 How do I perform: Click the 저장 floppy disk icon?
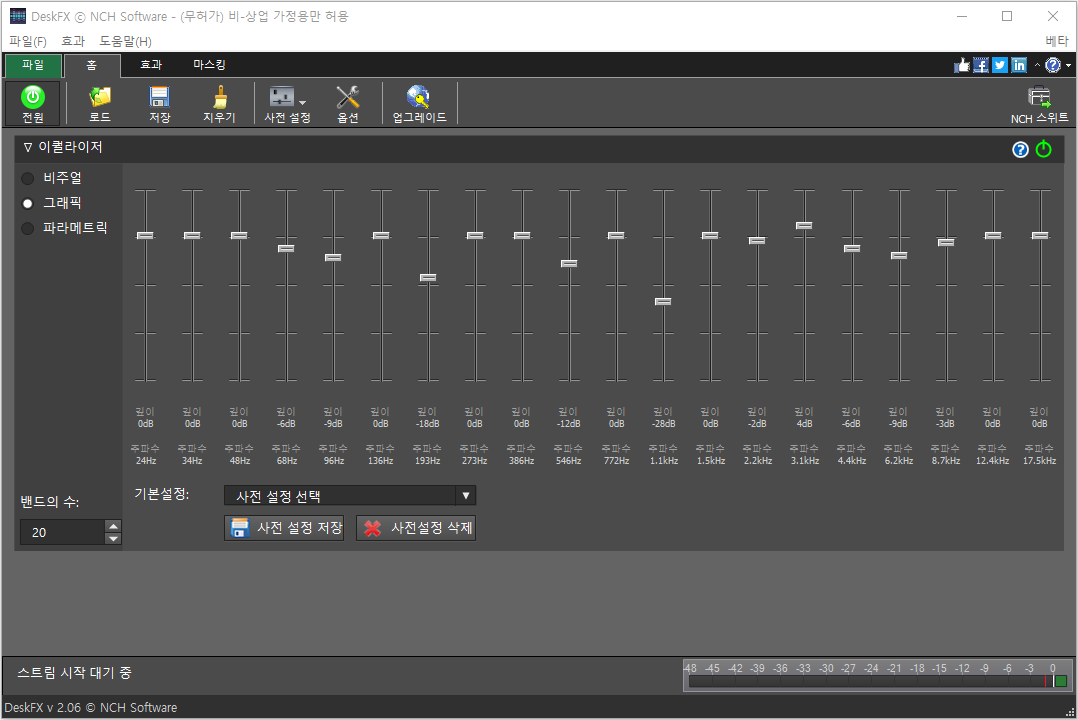(159, 97)
